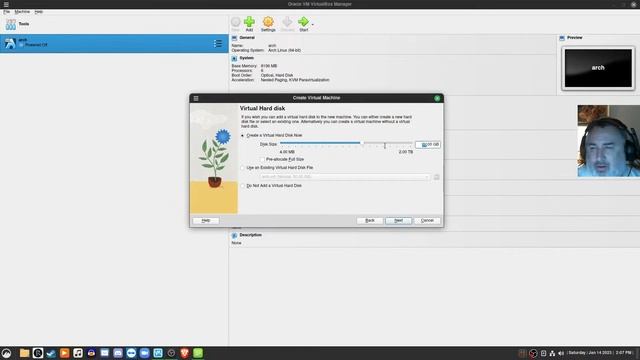Image resolution: width=640 pixels, height=360 pixels.
Task: Open VirtualBox Manager window title menu
Action: [6, 4]
